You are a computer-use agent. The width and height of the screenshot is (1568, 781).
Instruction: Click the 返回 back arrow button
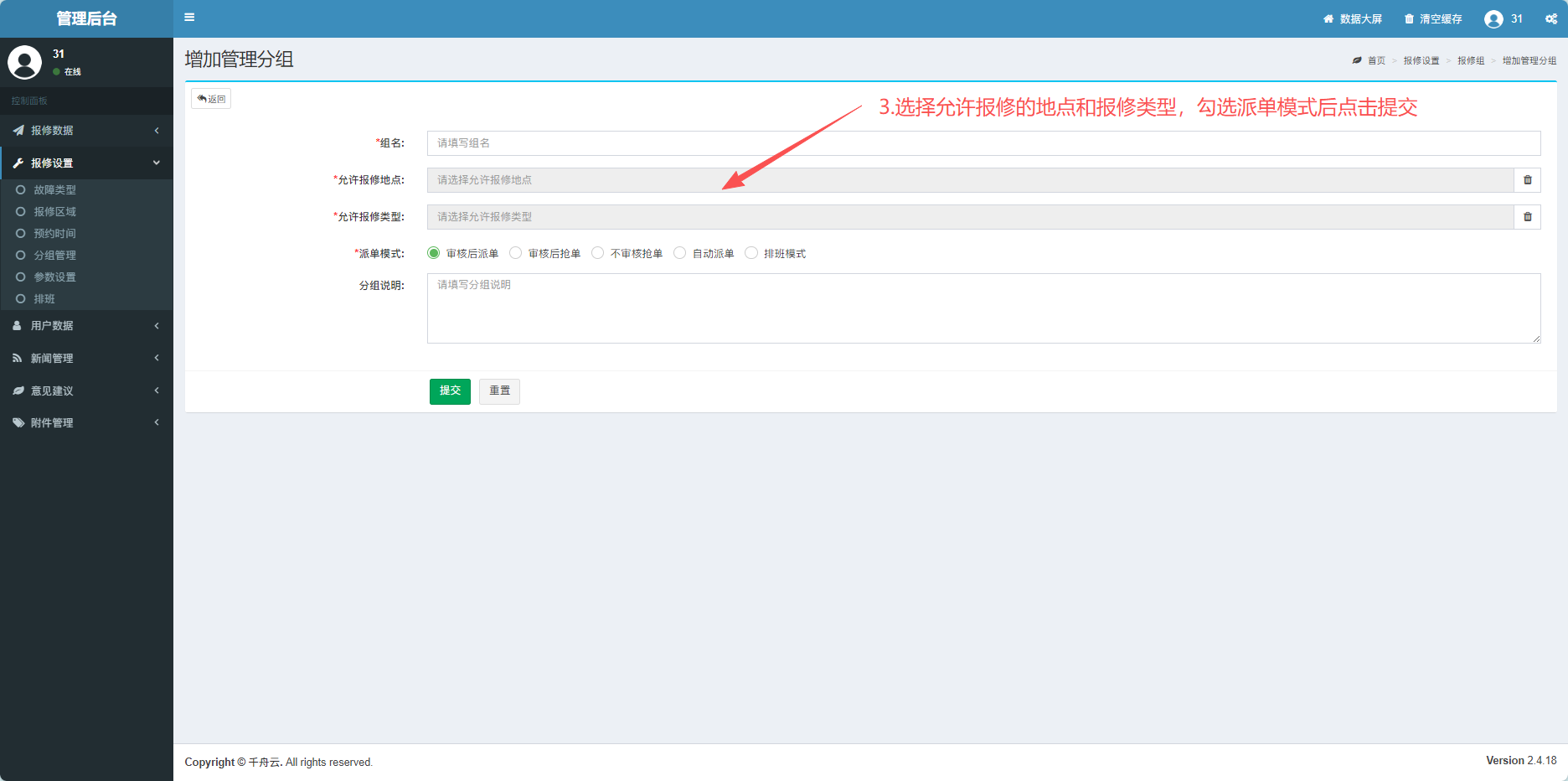point(211,99)
